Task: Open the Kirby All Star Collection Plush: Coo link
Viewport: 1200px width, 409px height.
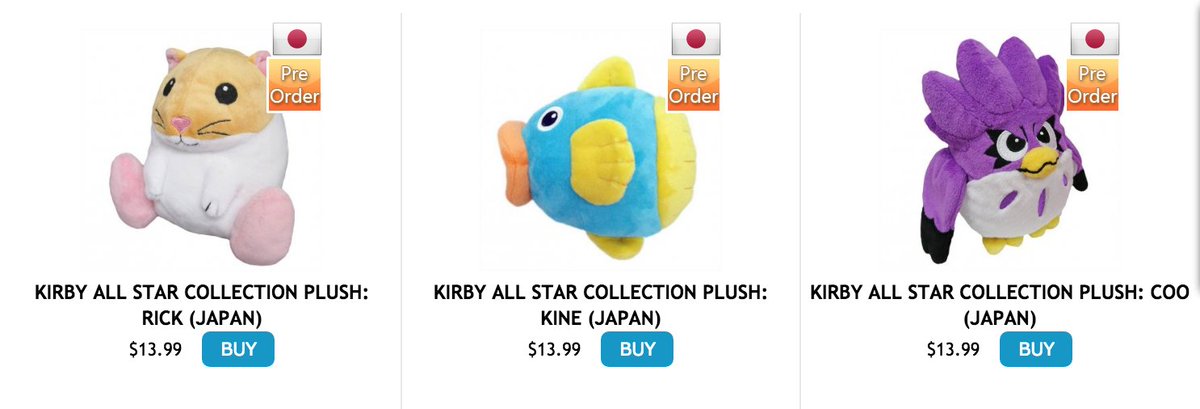Action: 1000,306
